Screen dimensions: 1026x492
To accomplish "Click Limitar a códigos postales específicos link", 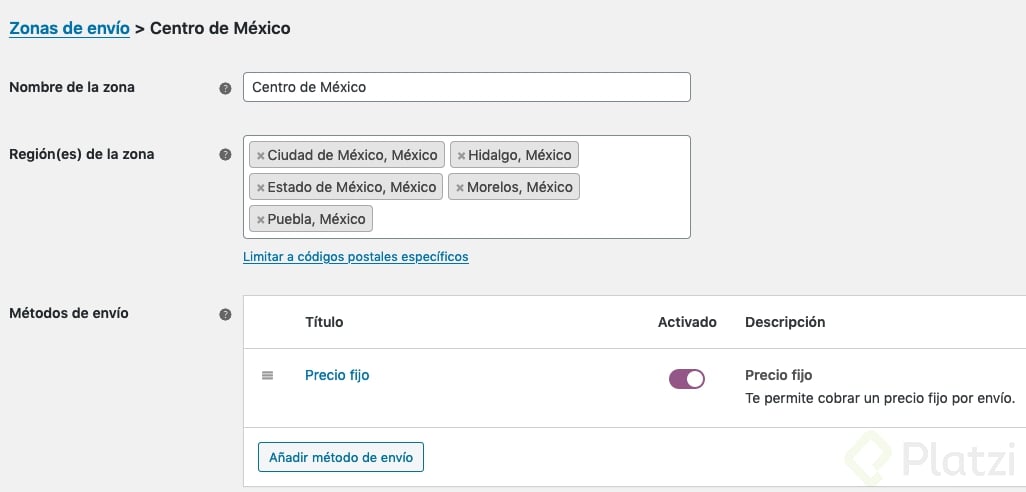I will 355,257.
